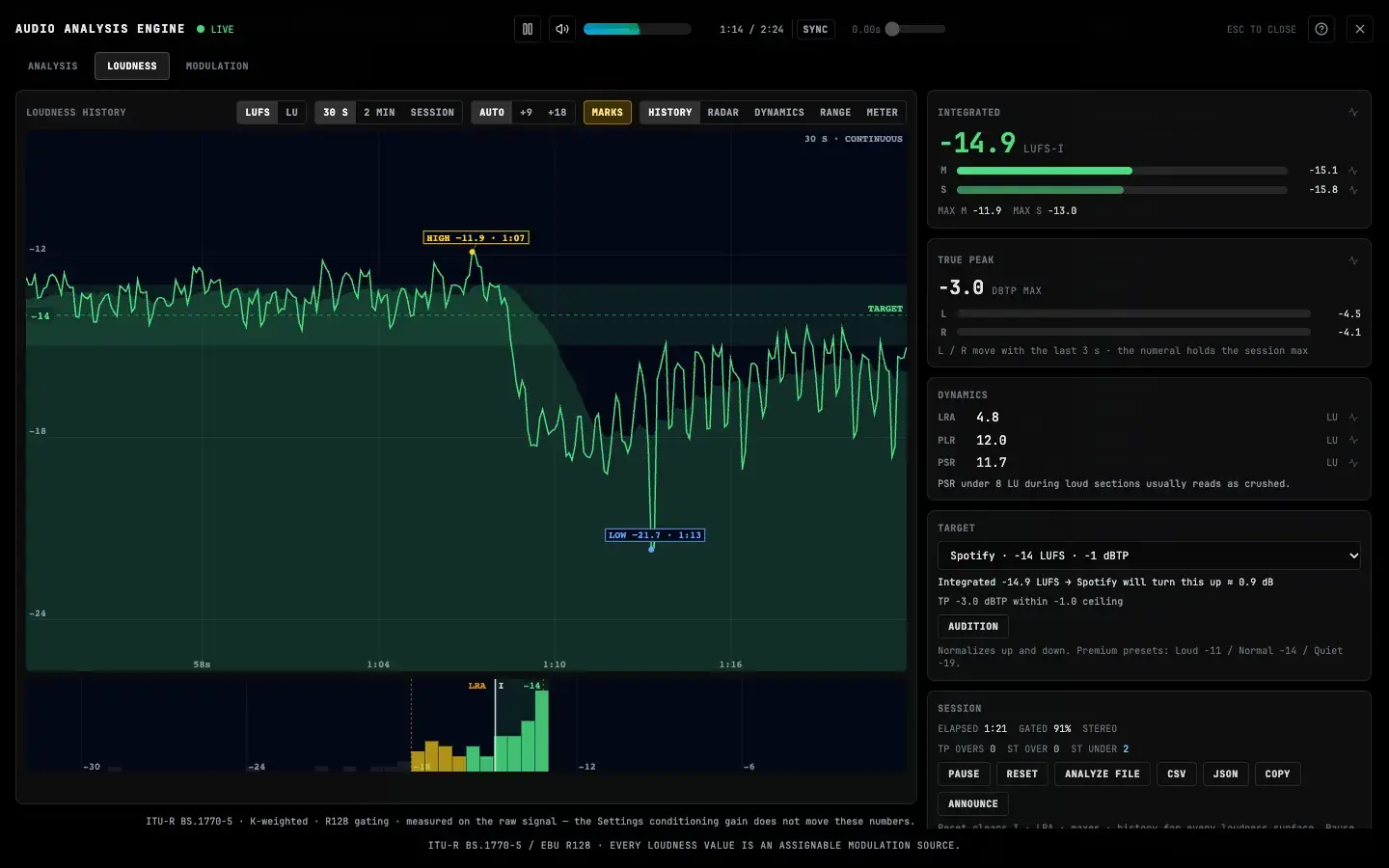This screenshot has width=1389, height=868.
Task: Click the COPY button
Action: pos(1278,774)
